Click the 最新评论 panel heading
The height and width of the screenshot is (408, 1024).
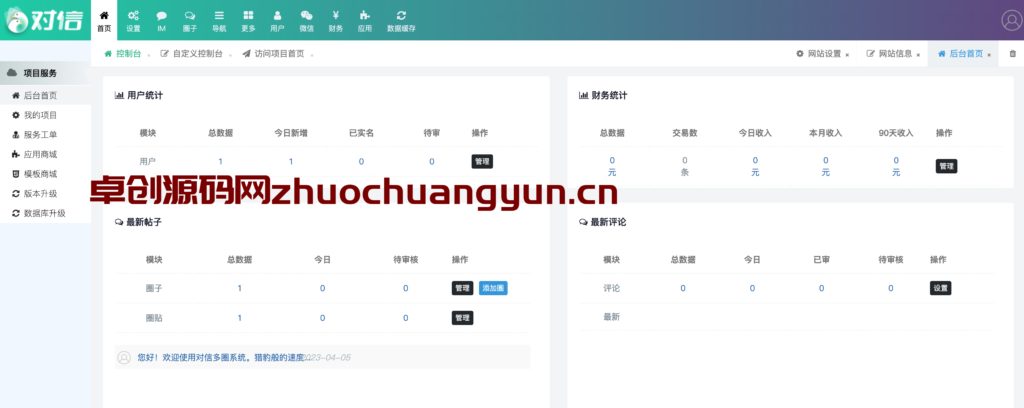point(603,222)
